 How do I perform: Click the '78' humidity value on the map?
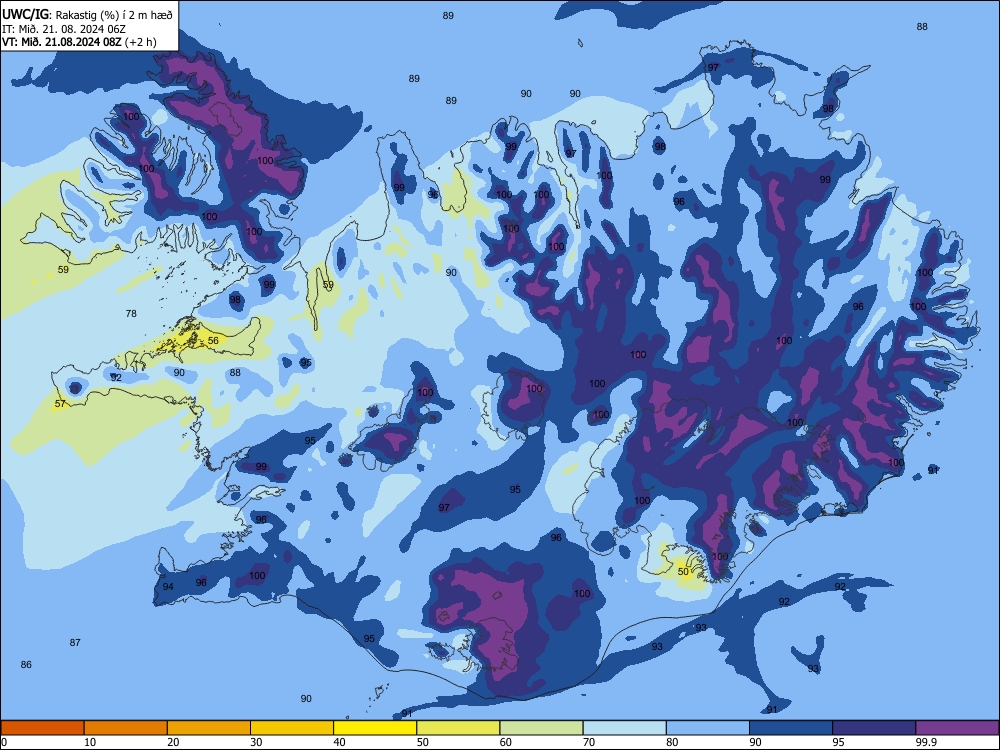(131, 313)
